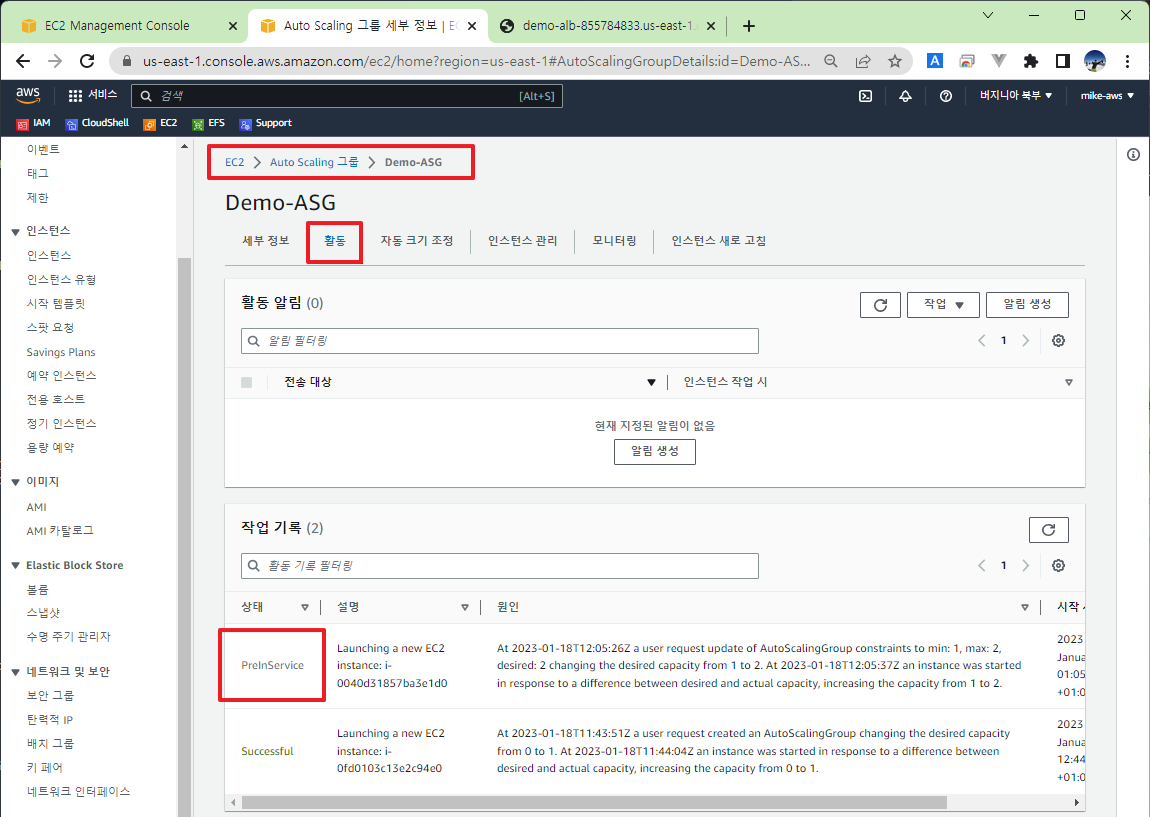Click the AWS 검색 search box
1150x817 pixels.
[347, 96]
